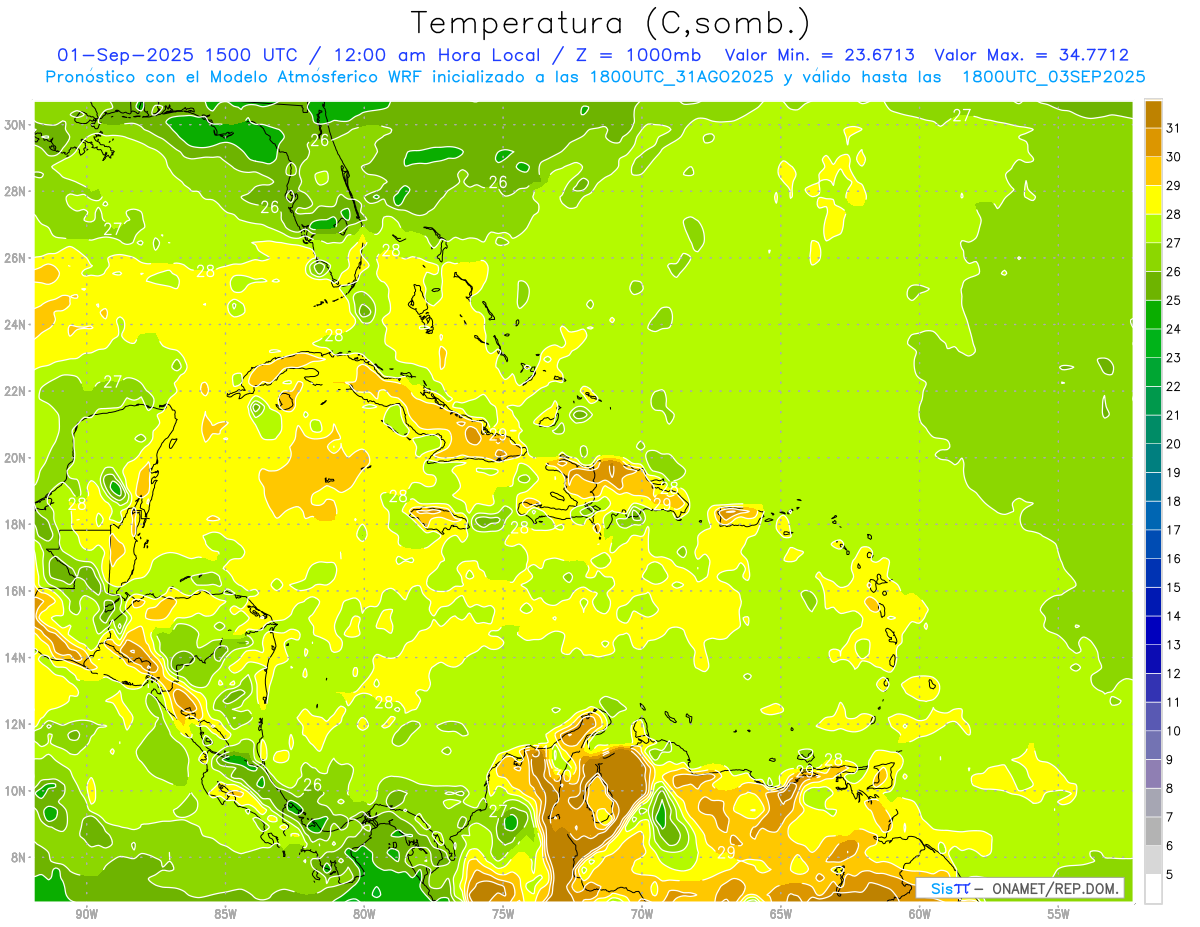Click the '16N' latitude axis label

(x=16, y=591)
